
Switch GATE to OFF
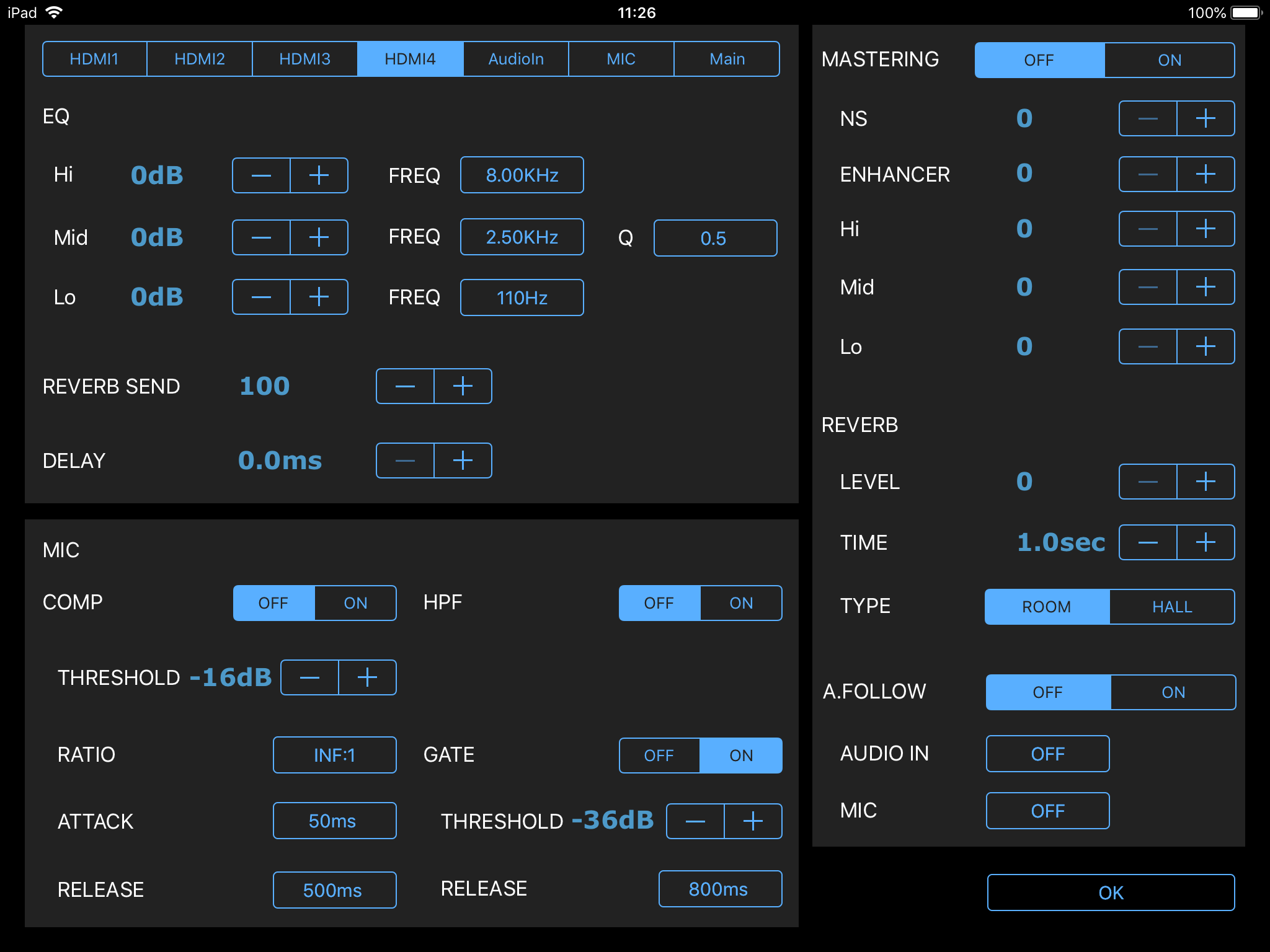[x=659, y=756]
